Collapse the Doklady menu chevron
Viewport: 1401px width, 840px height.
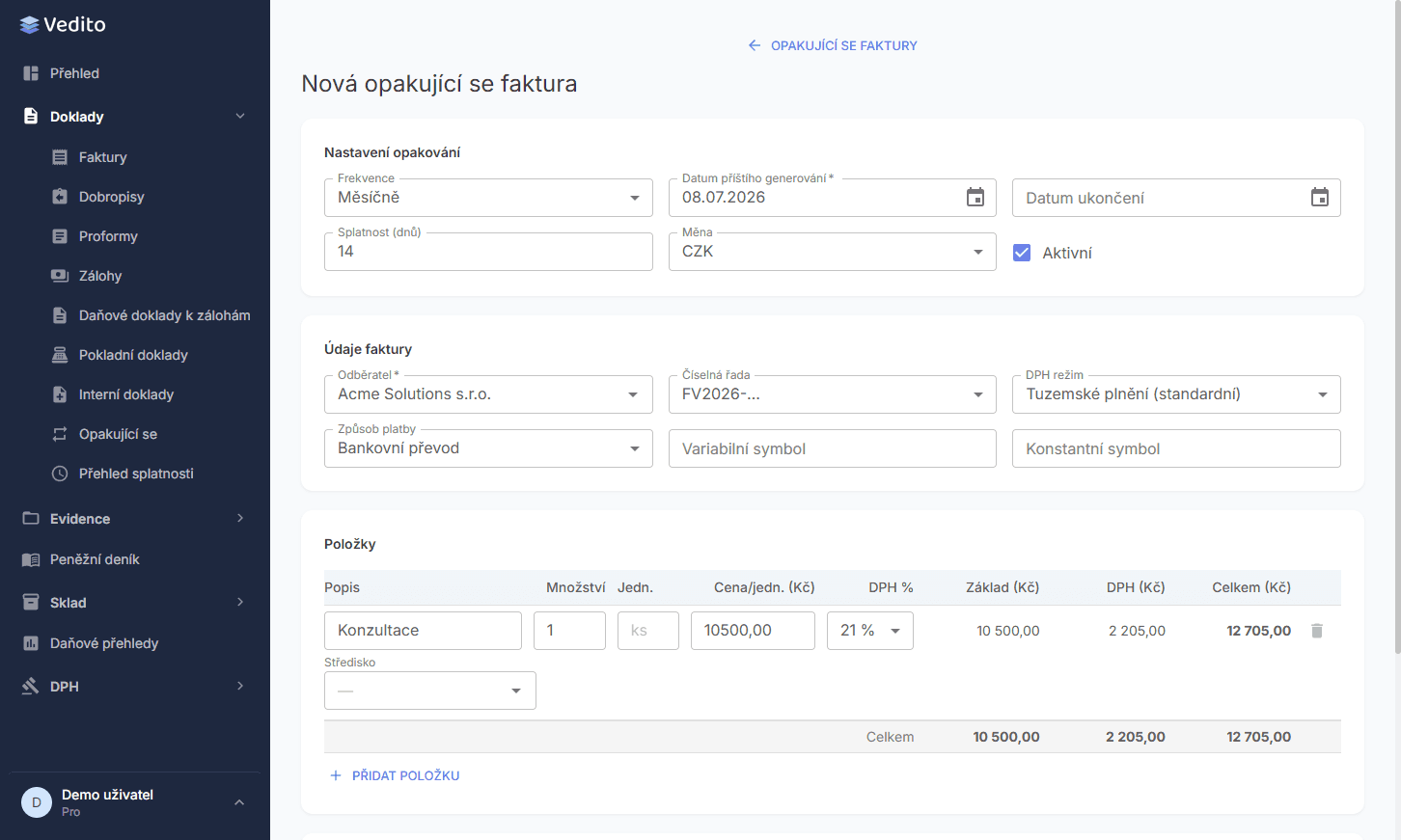click(x=240, y=117)
